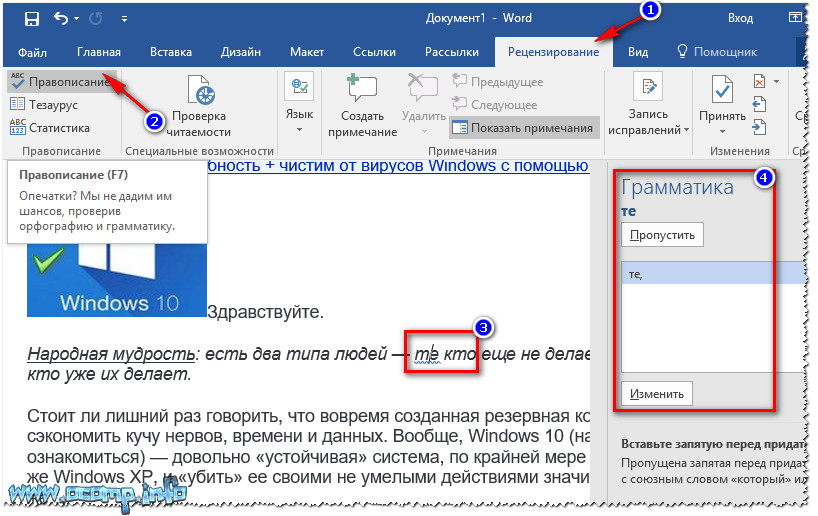This screenshot has width=818, height=516.
Task: Click the Запись исправлений track changes icon
Action: click(x=648, y=86)
